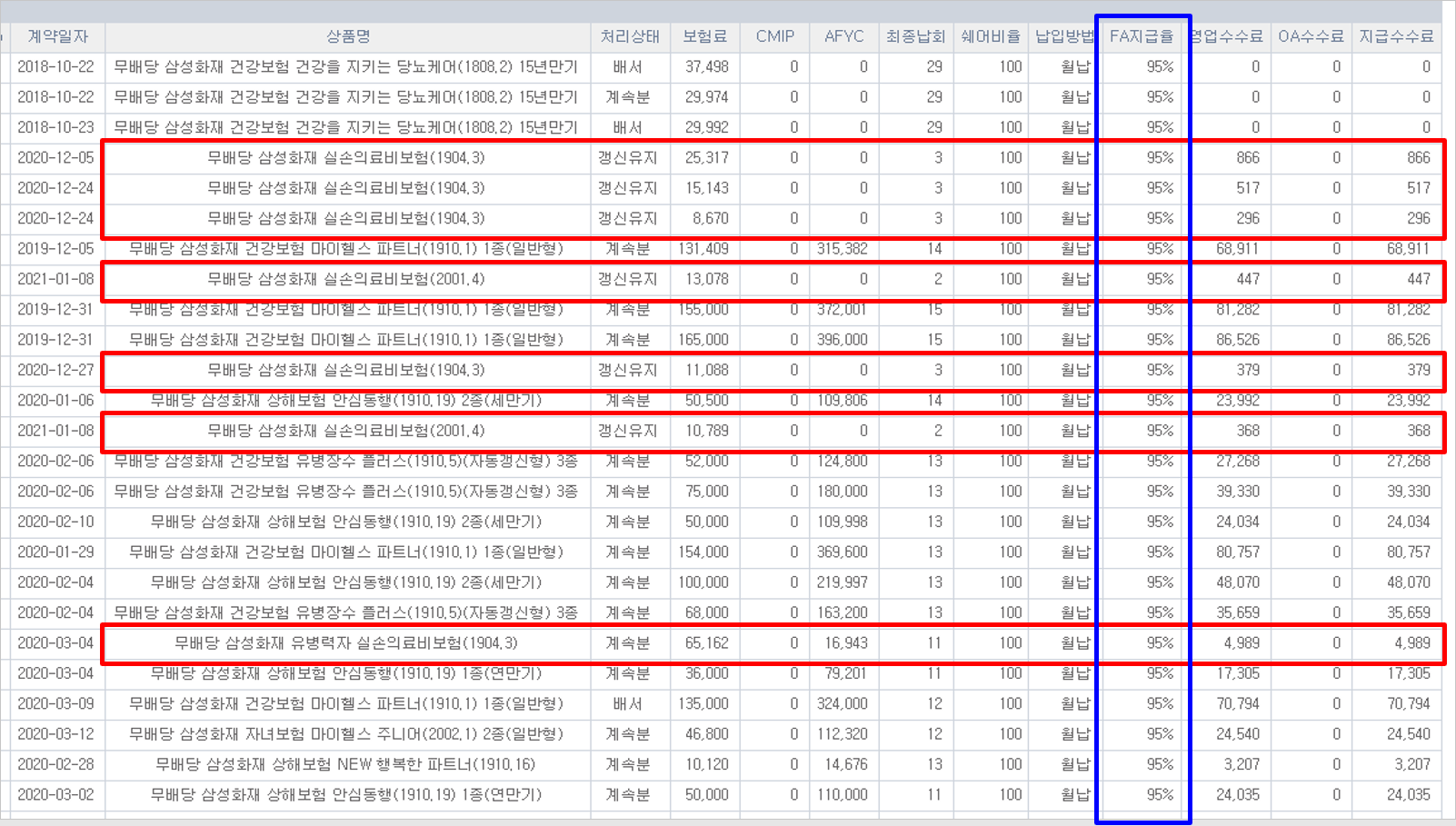Select product 유병력자 실손의료비보험(1904.3)
Image resolution: width=1456 pixels, height=826 pixels.
pos(346,643)
